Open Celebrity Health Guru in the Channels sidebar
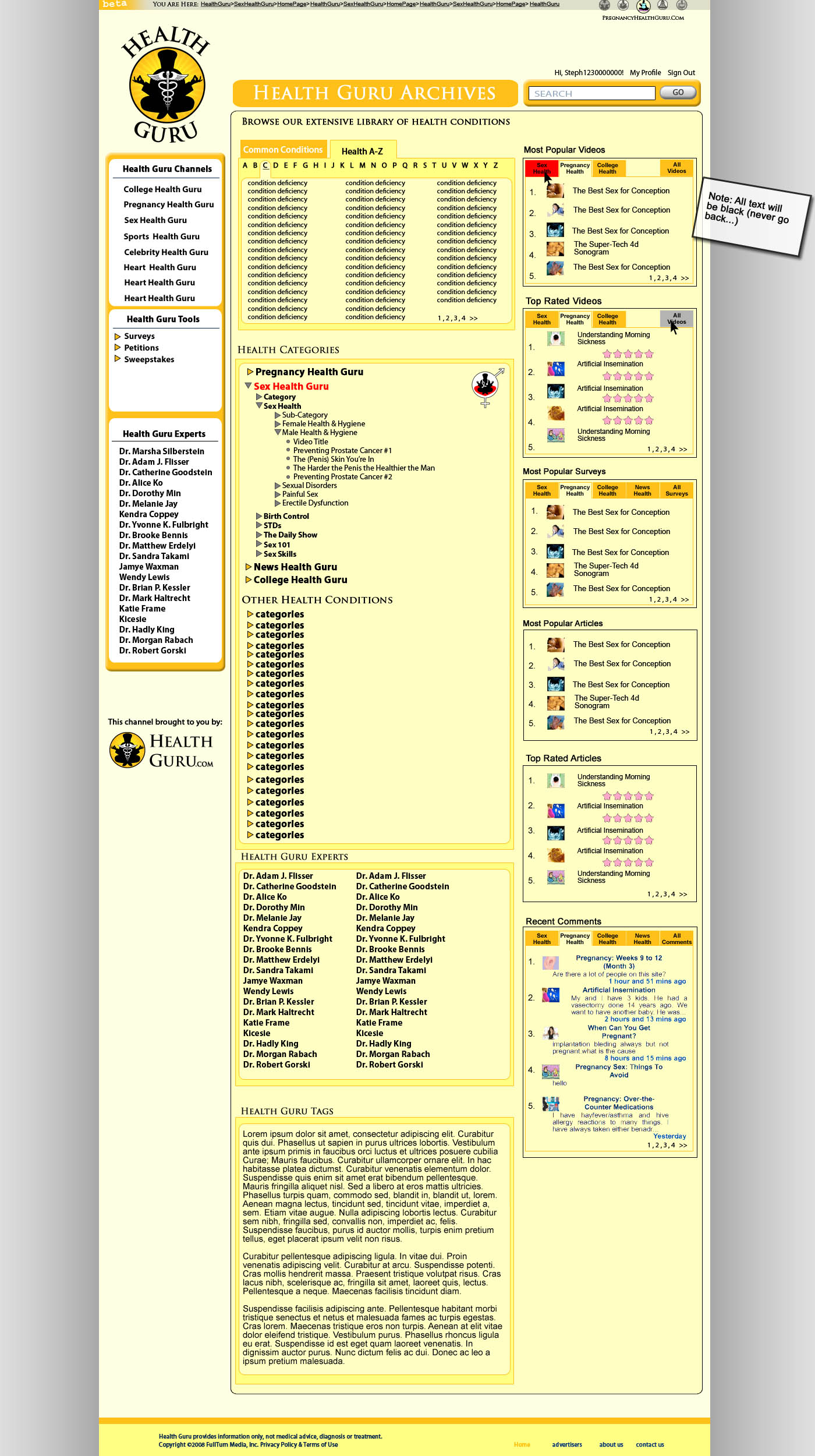 [166, 252]
